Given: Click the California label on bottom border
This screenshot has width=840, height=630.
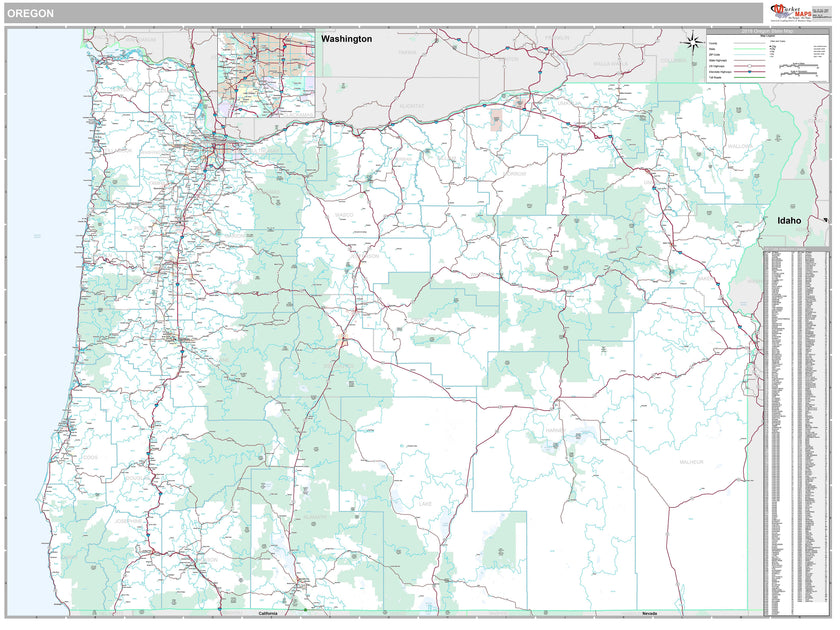Looking at the screenshot, I should click(268, 611).
